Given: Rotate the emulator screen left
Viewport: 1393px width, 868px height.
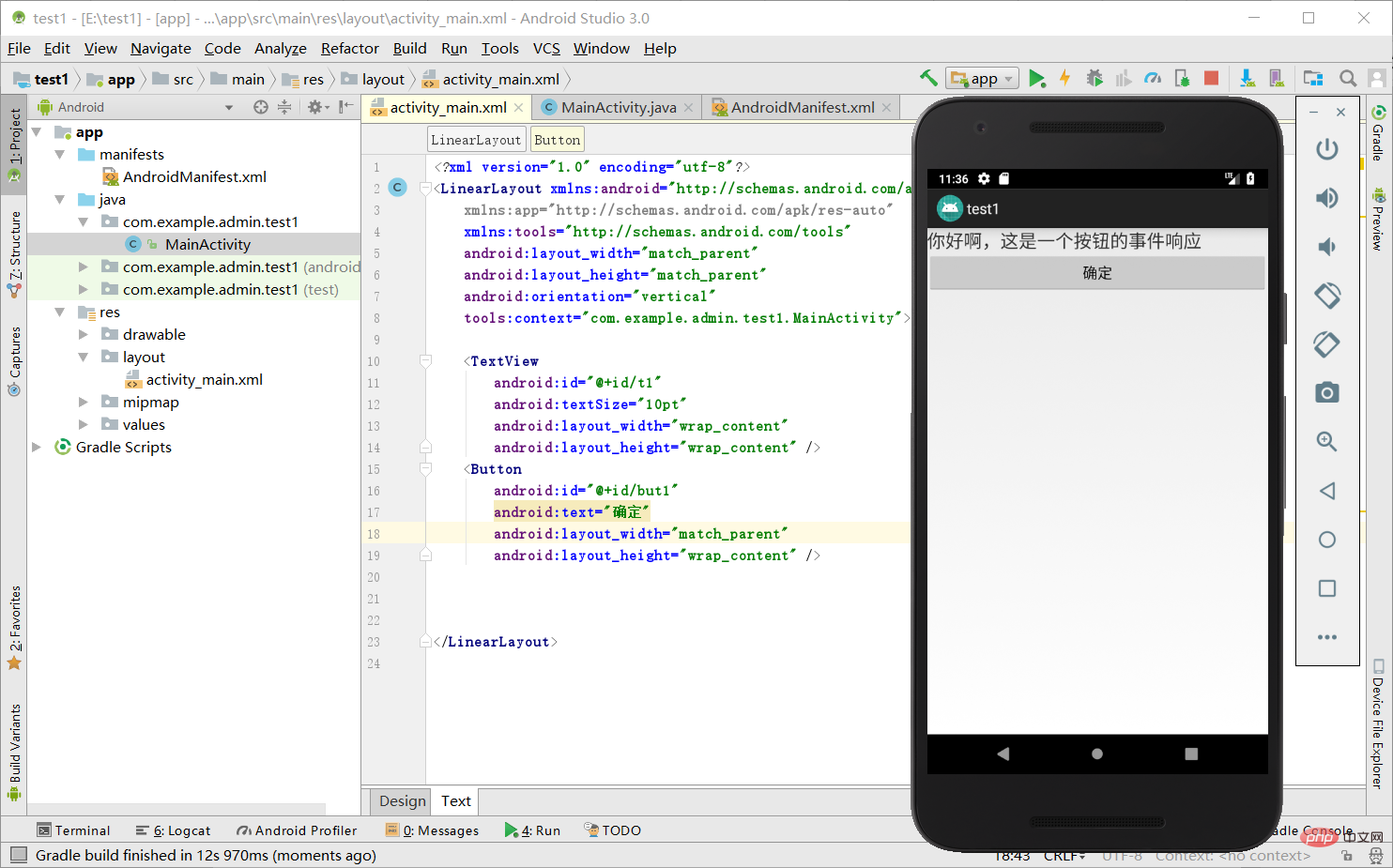Looking at the screenshot, I should tap(1327, 295).
